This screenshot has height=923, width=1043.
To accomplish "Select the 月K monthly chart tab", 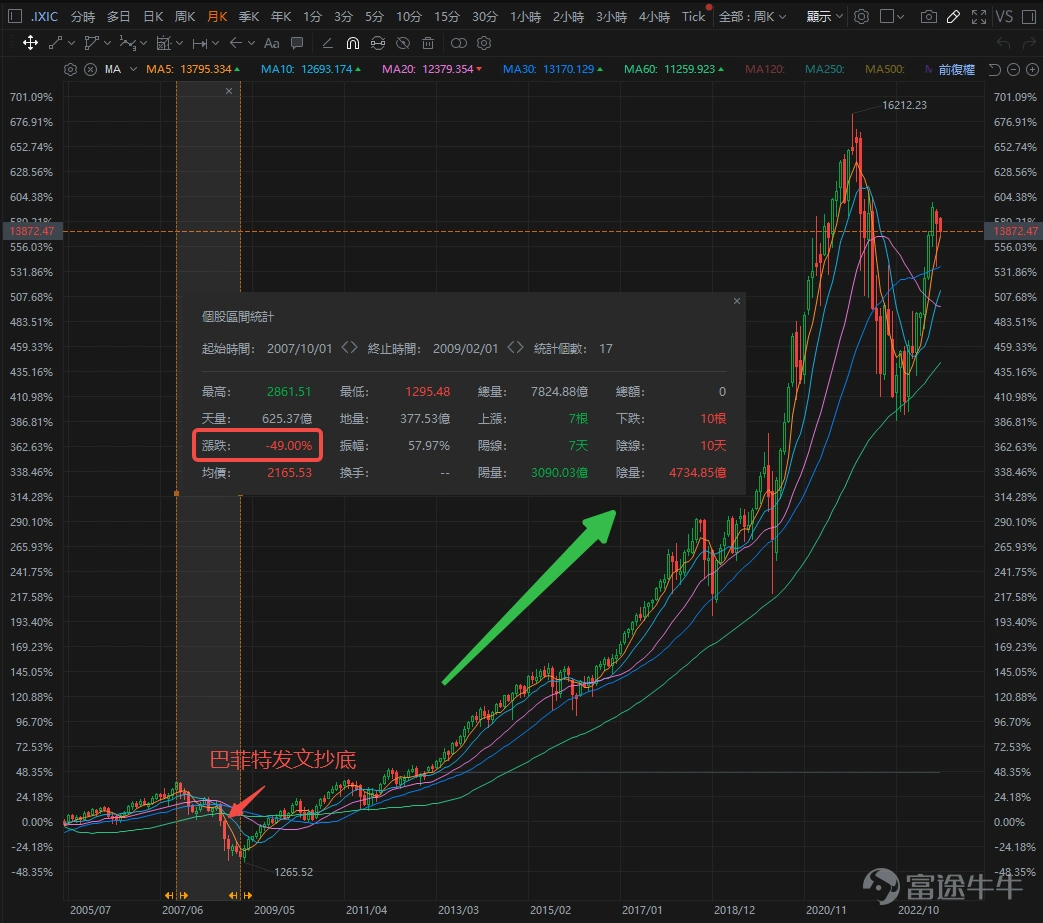I will coord(218,17).
